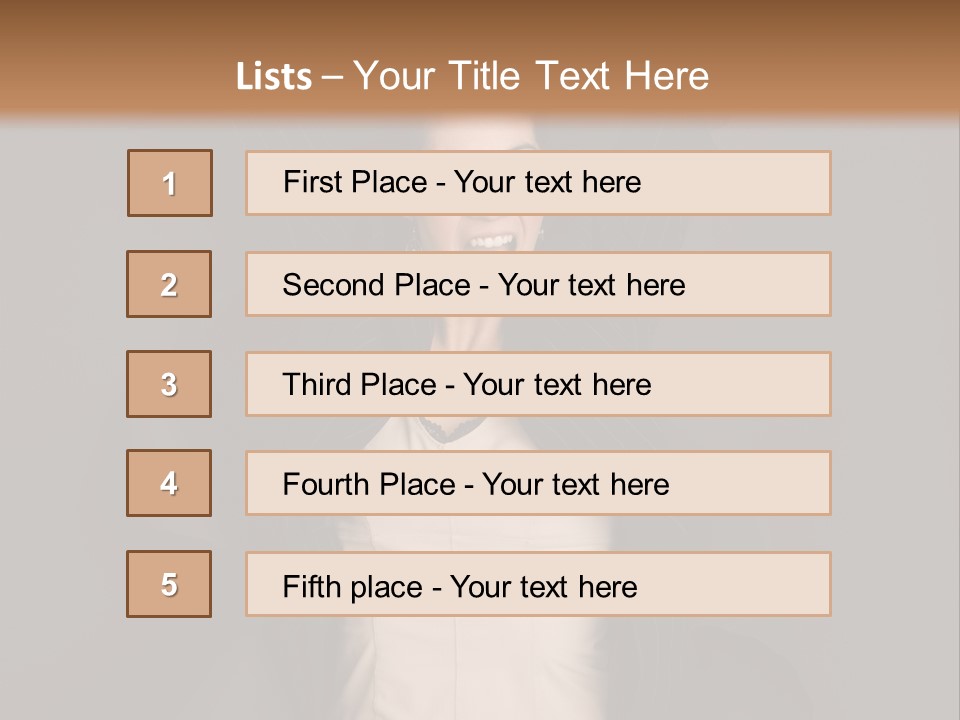
Task: Click the brown header banner
Action: (x=480, y=58)
